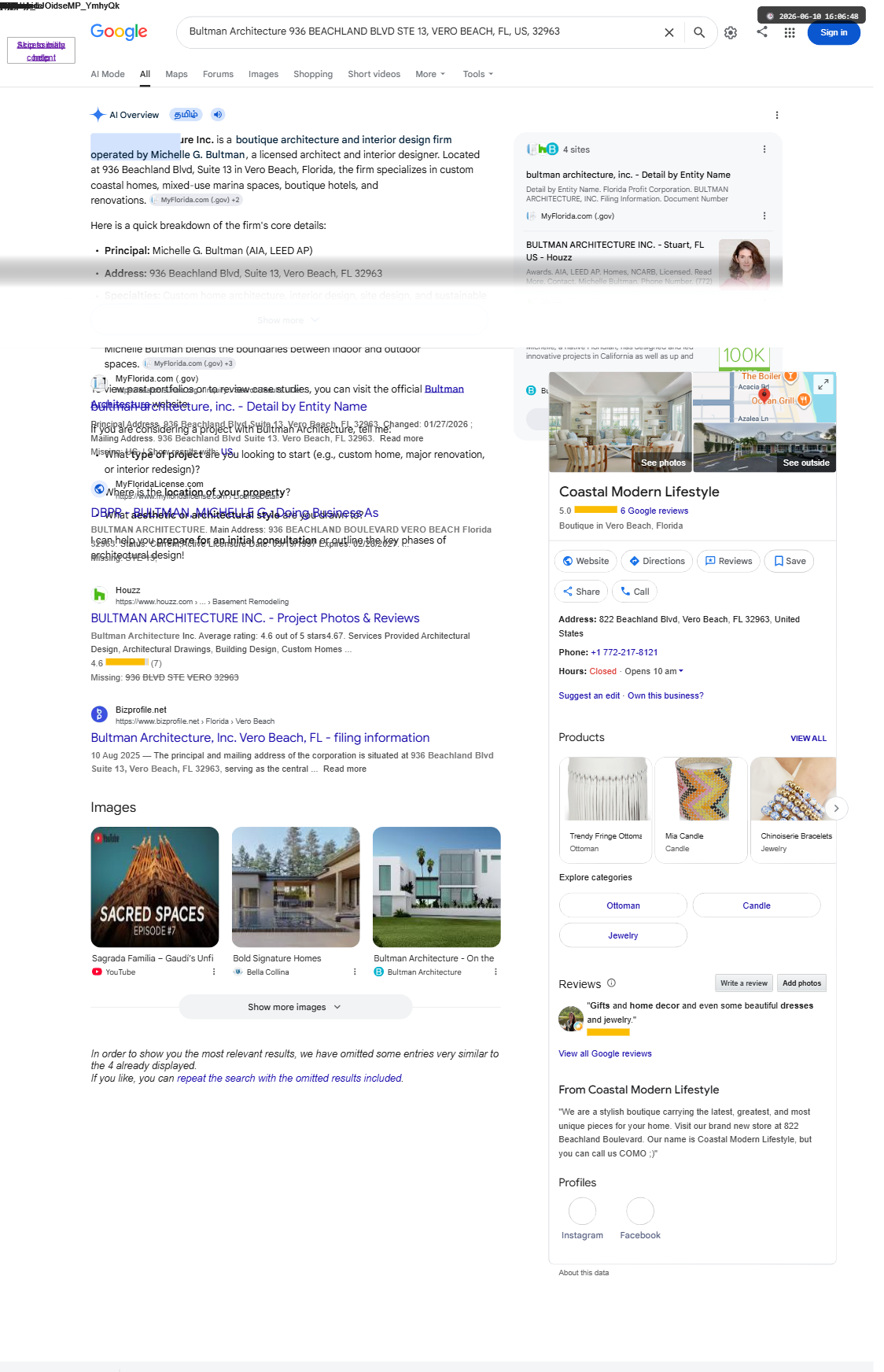This screenshot has height=1372, width=884.
Task: Repeat search with omitted results included
Action: [289, 1079]
